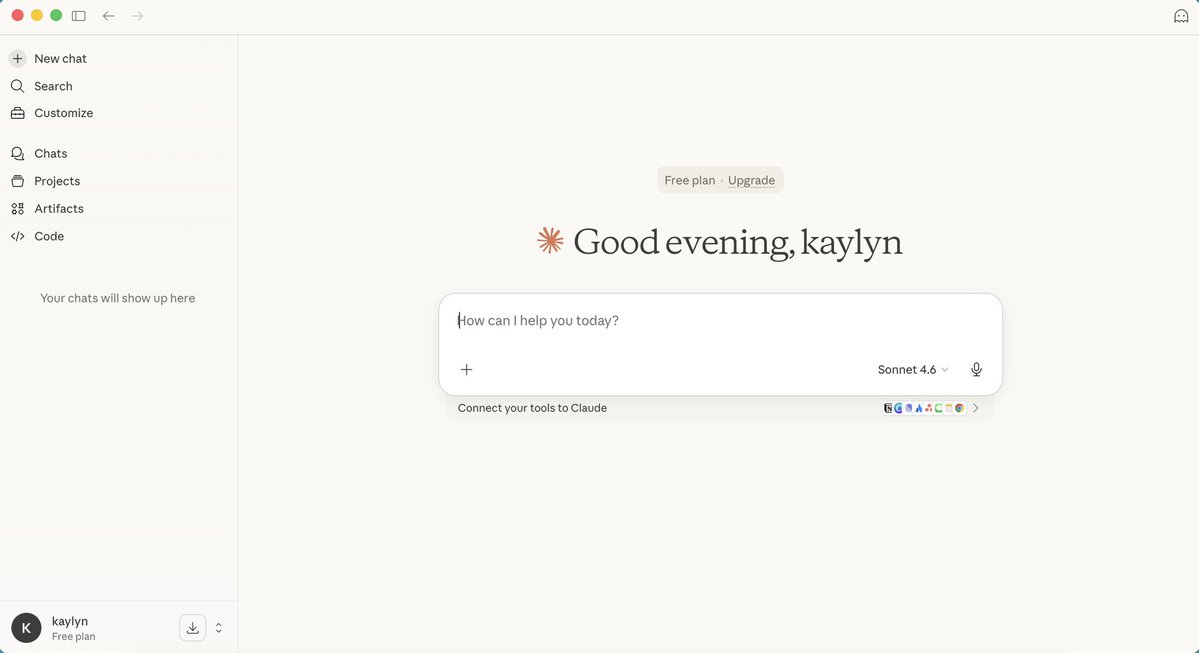Open Artifacts from the sidebar
Viewport: 1199px width, 653px height.
pyautogui.click(x=59, y=209)
